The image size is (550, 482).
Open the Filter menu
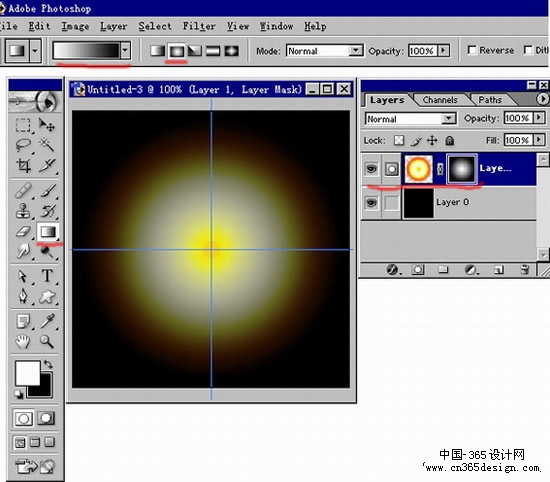click(199, 26)
